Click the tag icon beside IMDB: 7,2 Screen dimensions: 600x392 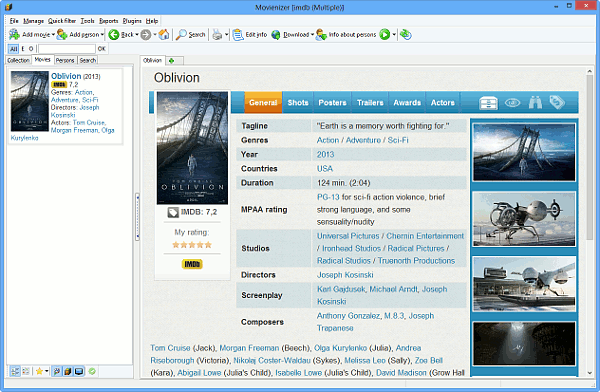tap(173, 212)
